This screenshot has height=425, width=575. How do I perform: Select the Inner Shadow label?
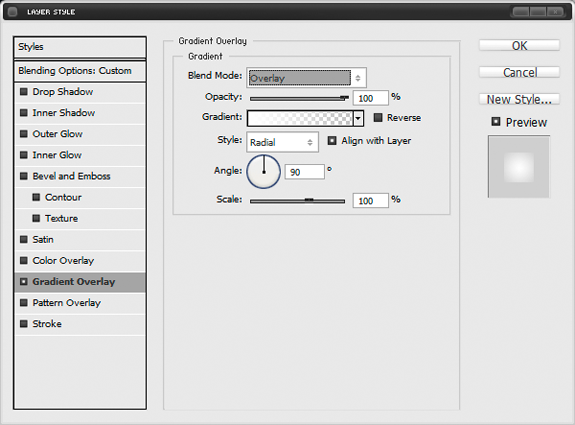[x=64, y=113]
